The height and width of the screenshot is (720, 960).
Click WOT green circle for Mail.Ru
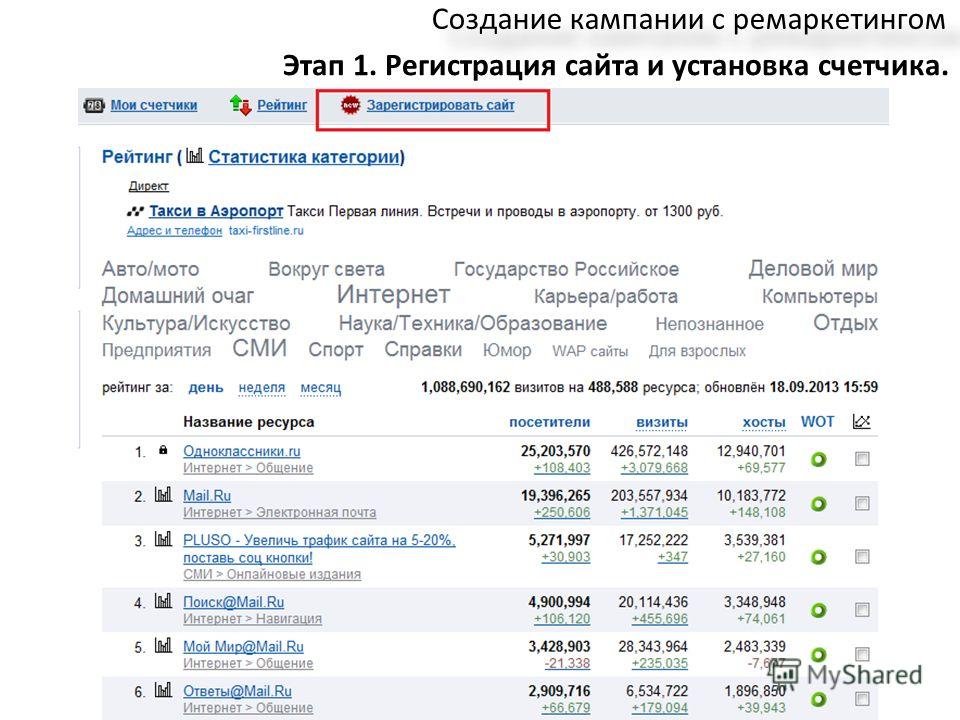819,504
